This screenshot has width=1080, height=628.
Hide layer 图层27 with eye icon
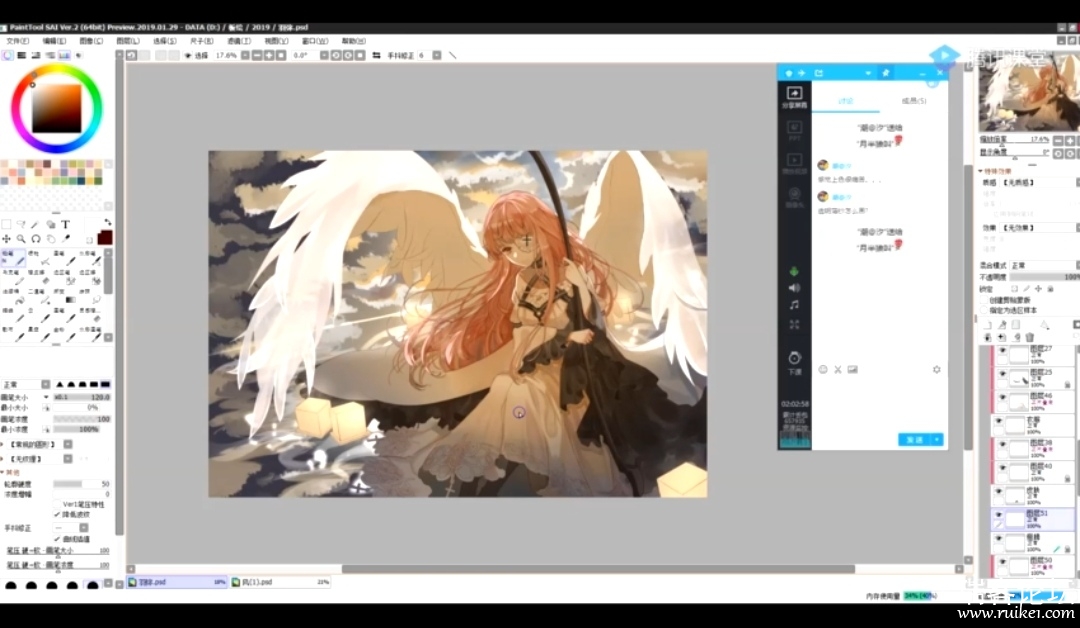(1002, 351)
